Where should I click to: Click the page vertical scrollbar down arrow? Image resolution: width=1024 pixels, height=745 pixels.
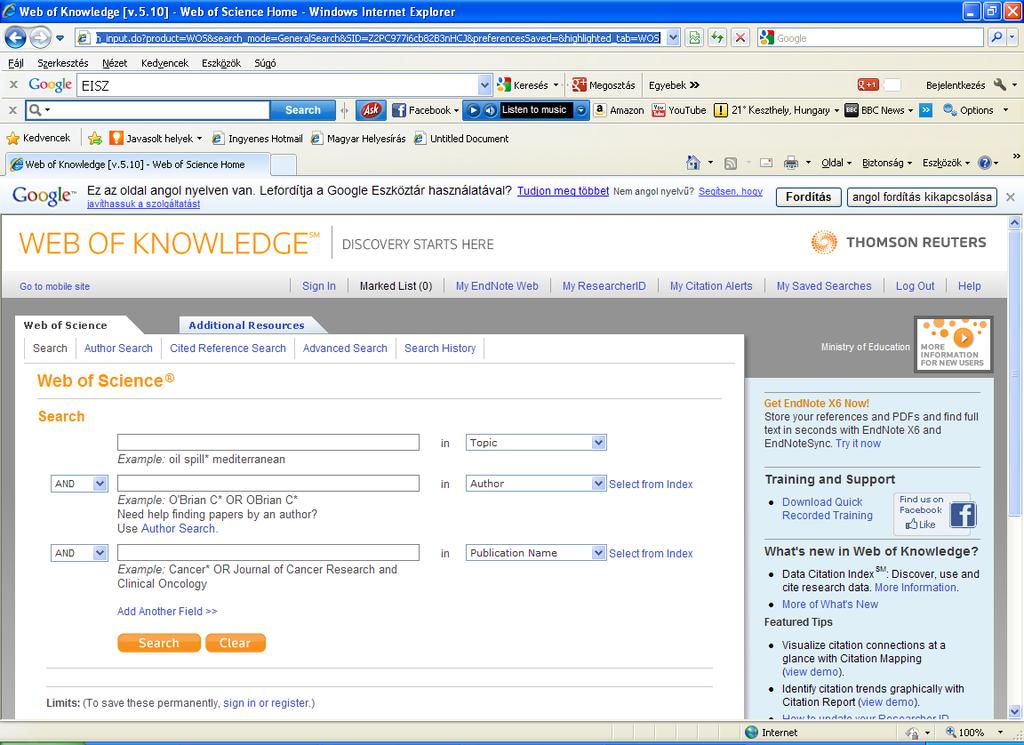tap(1014, 711)
